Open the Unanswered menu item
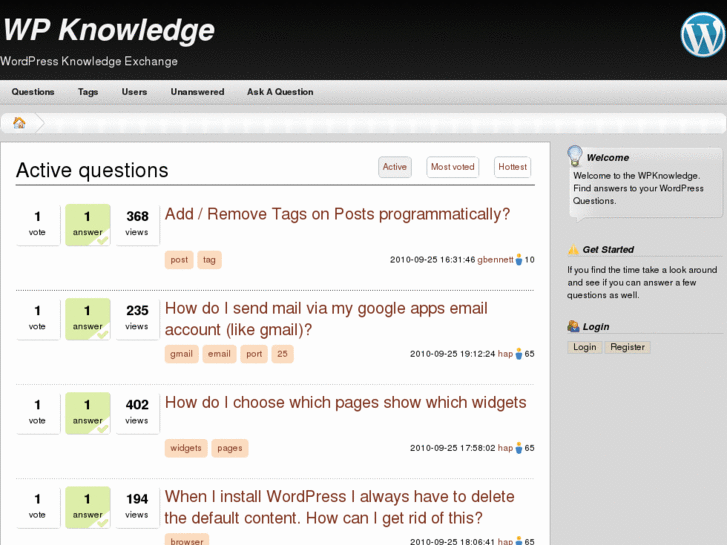 click(x=198, y=92)
